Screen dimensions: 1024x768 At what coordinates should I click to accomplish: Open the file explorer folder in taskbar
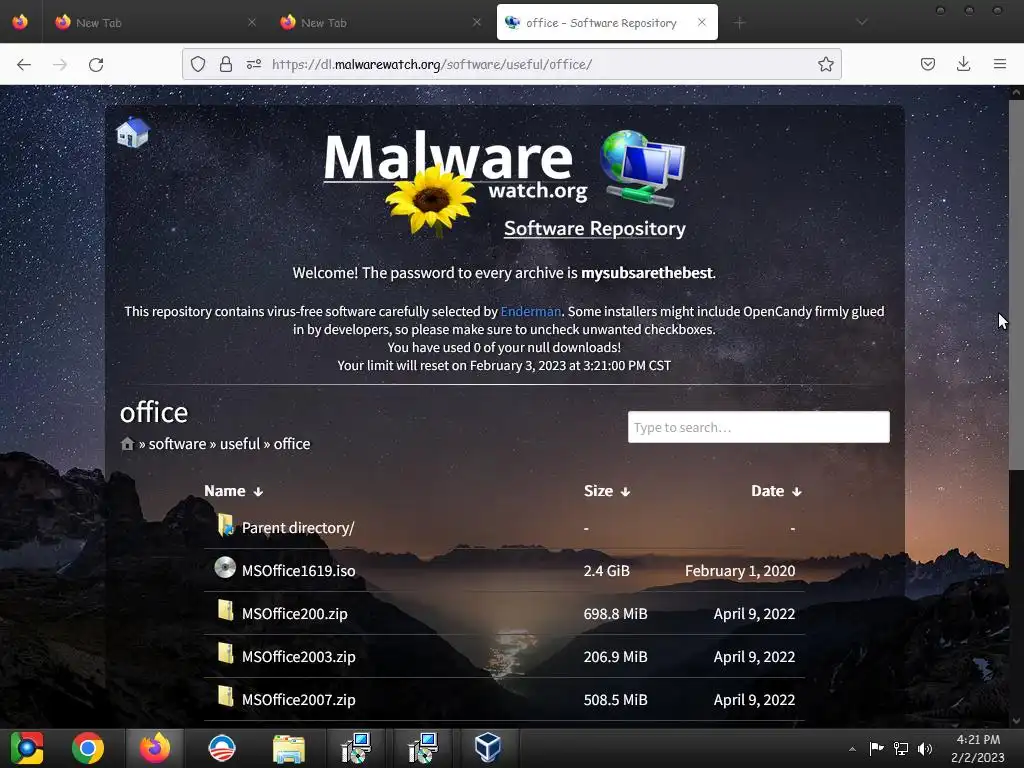288,748
